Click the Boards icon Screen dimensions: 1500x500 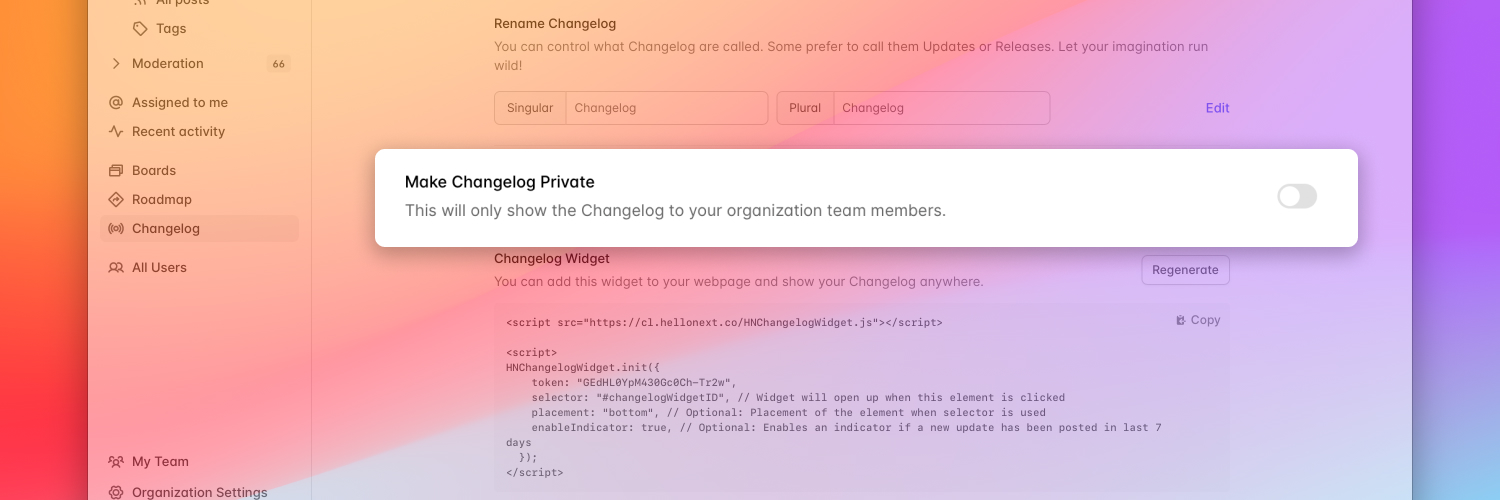tap(116, 170)
